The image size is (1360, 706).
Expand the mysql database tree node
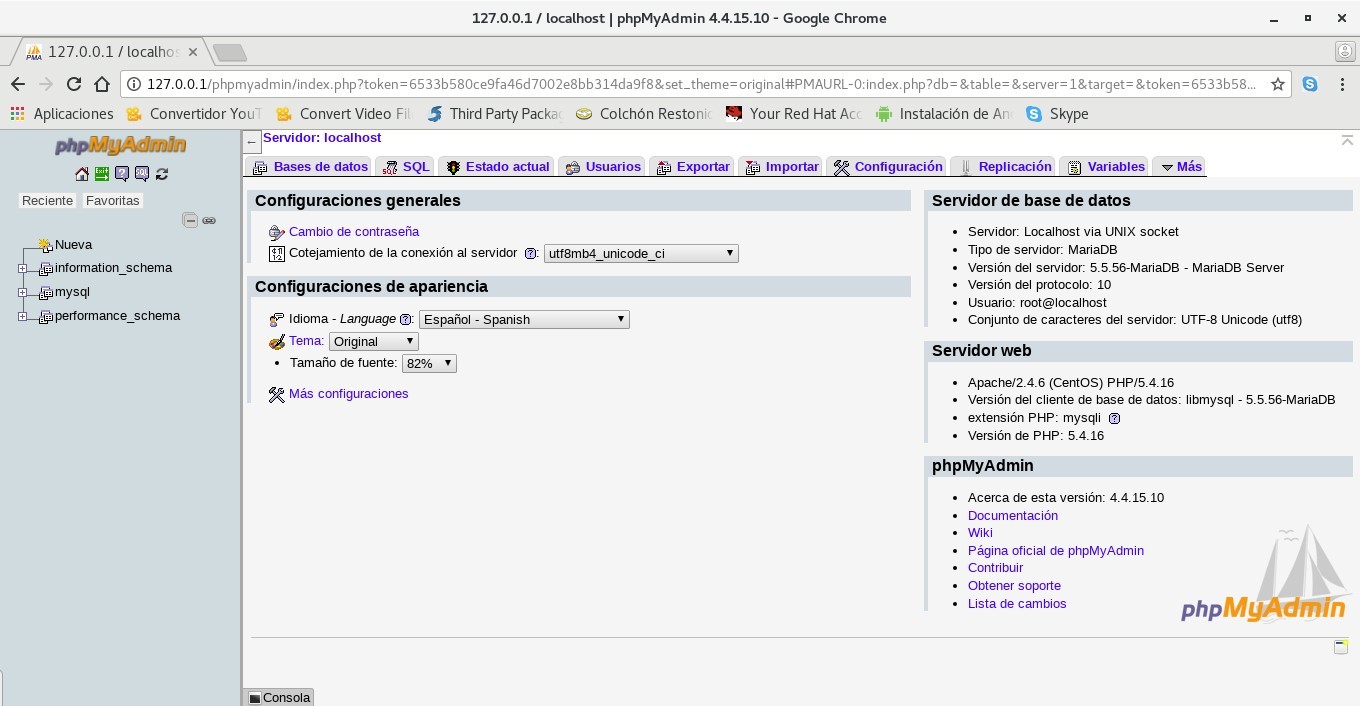click(22, 292)
